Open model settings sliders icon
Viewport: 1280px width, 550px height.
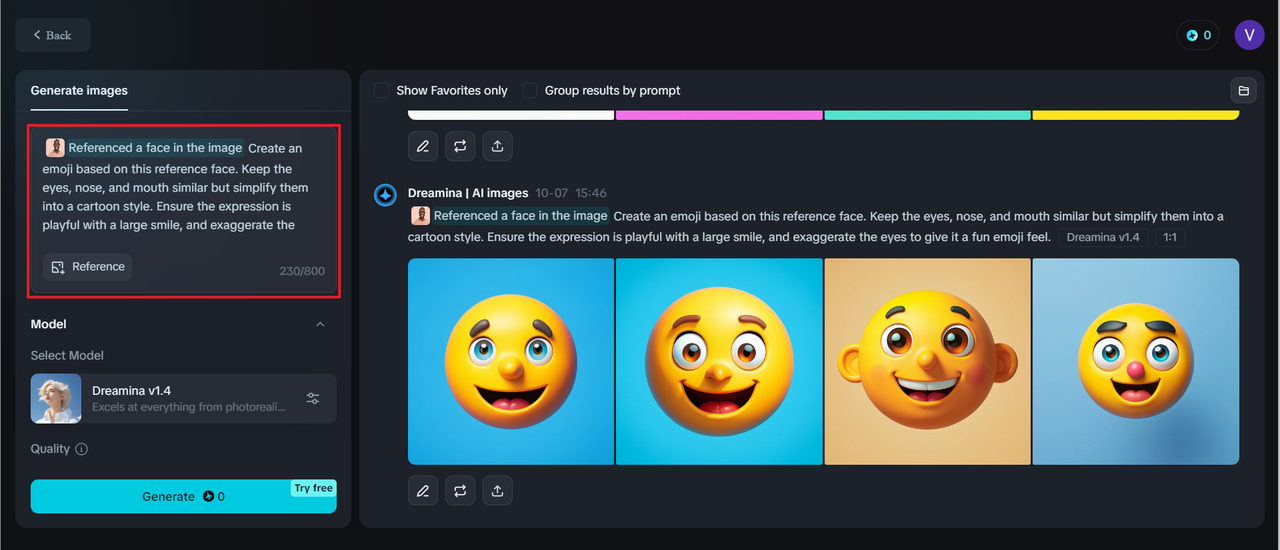[313, 398]
